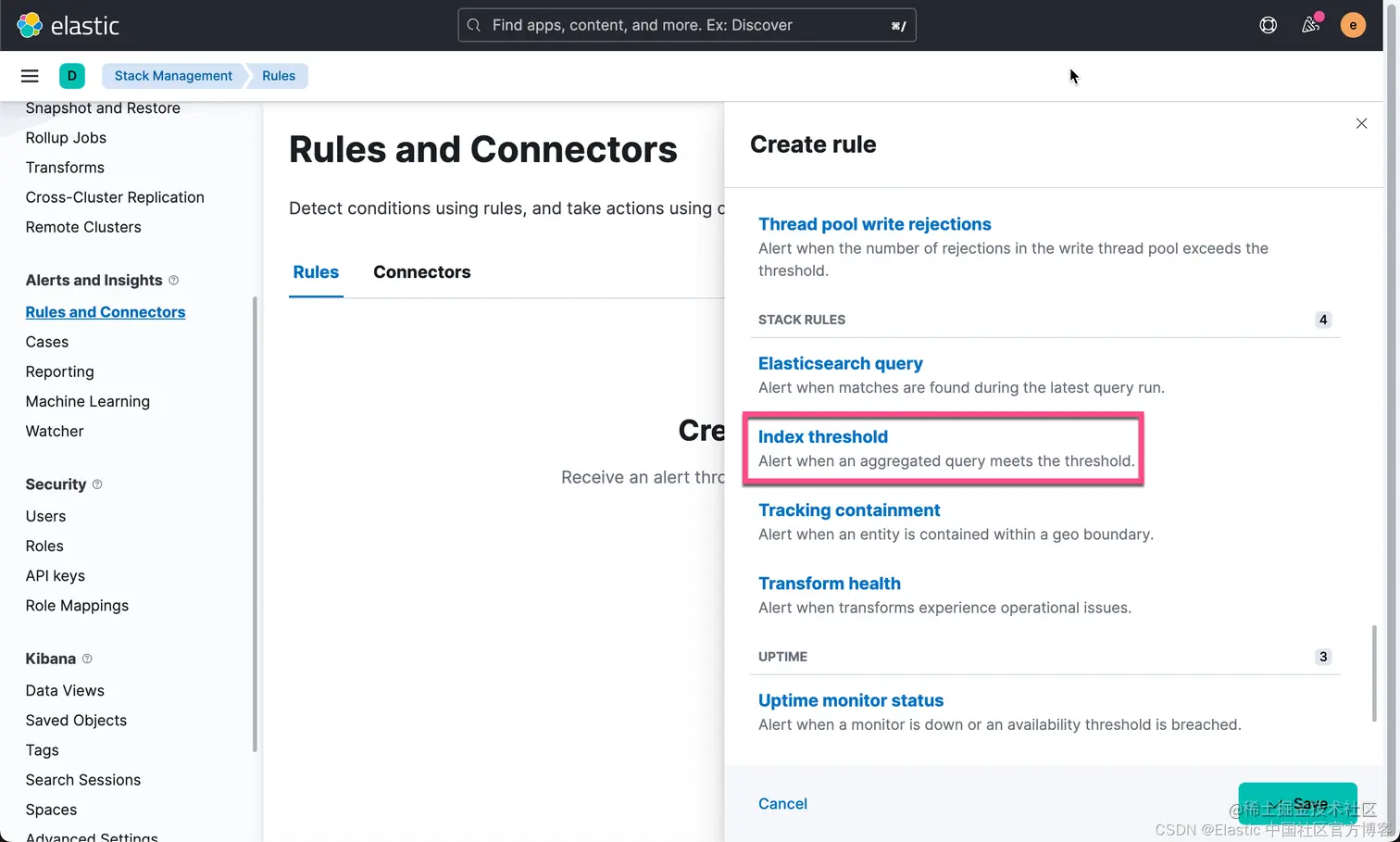Viewport: 1400px width, 842px height.
Task: Click the STACK RULES count badge
Action: point(1323,320)
